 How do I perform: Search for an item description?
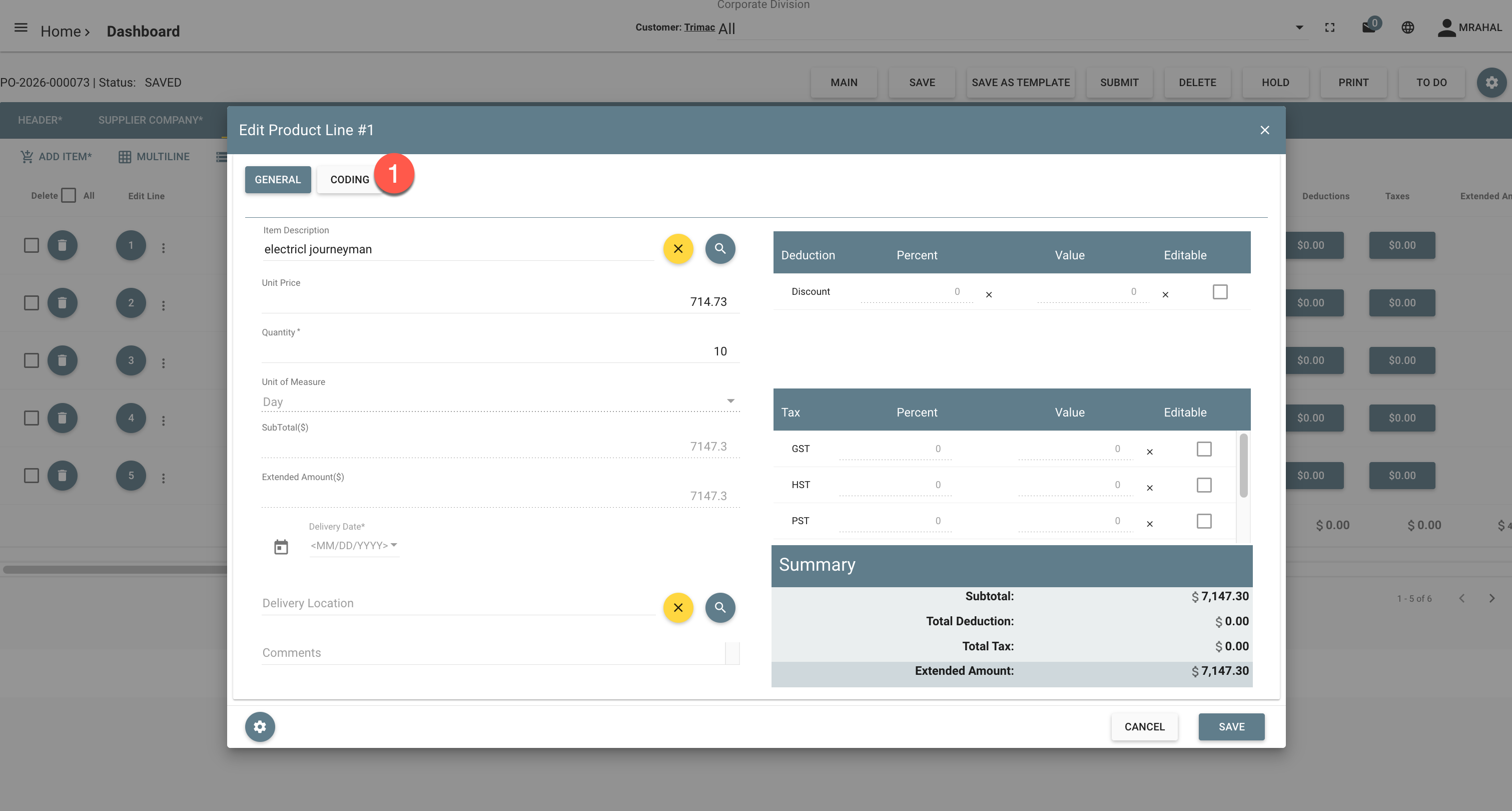point(720,249)
